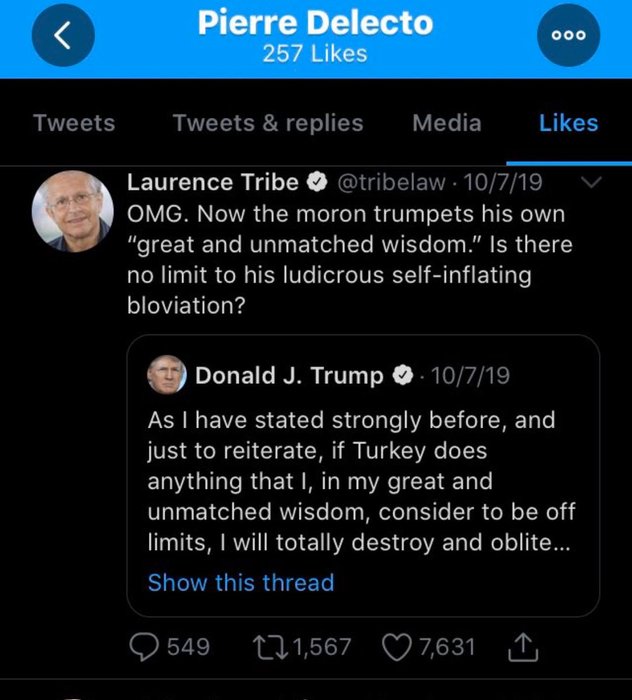Tap Laurence Tribe's verified badge
The width and height of the screenshot is (632, 700).
(x=317, y=183)
